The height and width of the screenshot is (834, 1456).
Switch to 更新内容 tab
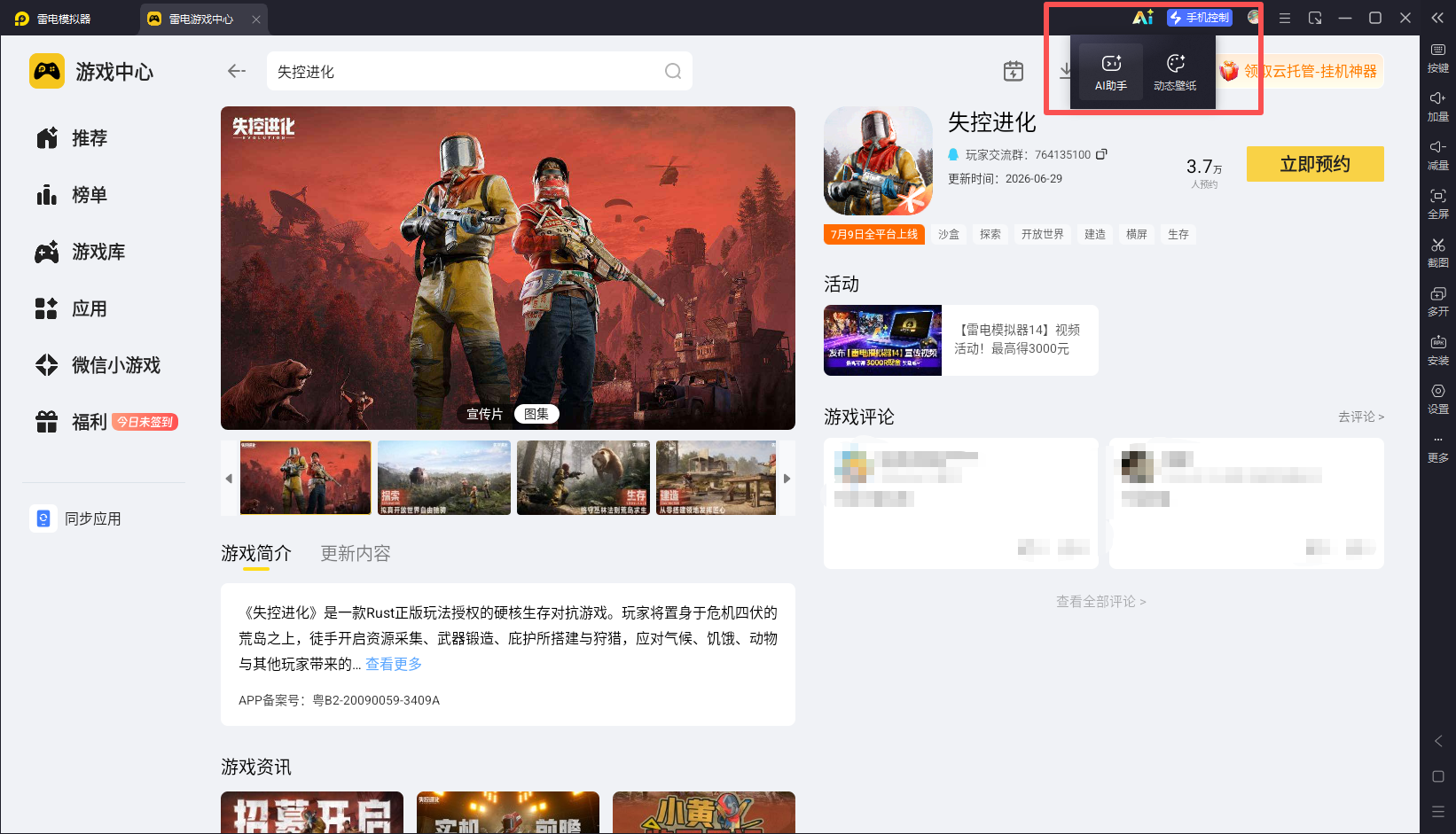(x=356, y=554)
